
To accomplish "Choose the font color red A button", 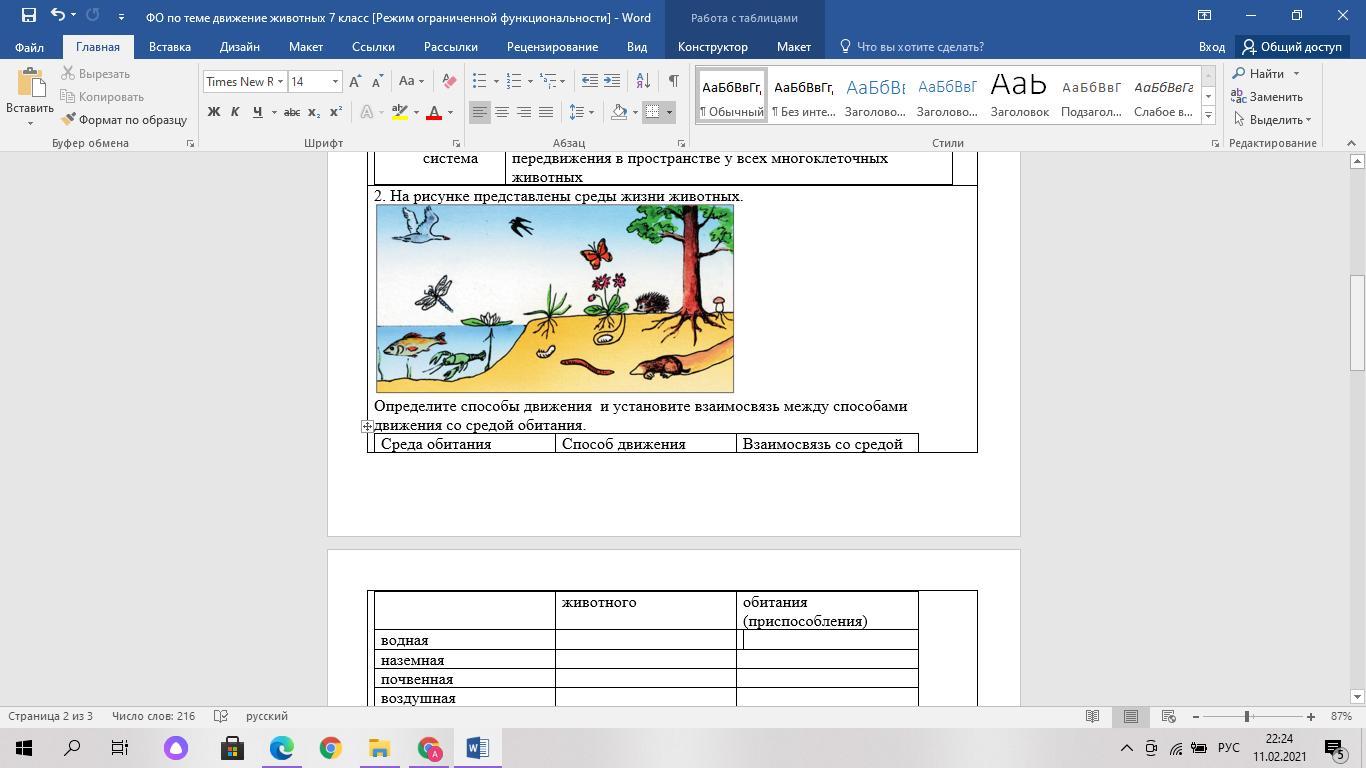I will click(x=434, y=112).
